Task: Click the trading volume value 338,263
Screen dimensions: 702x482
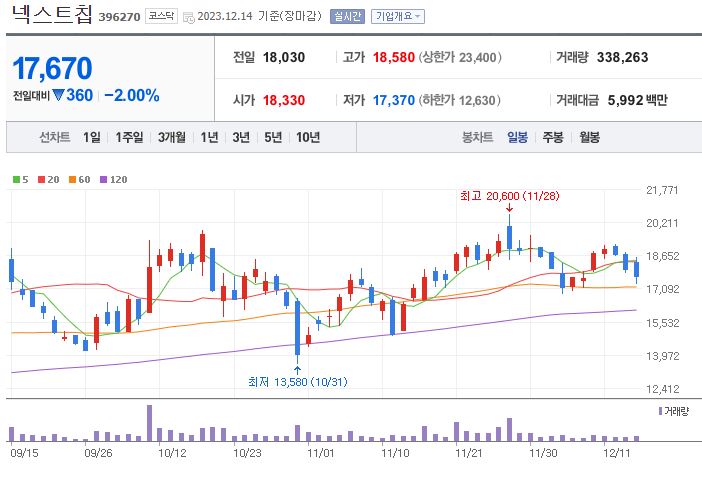Action: [622, 57]
